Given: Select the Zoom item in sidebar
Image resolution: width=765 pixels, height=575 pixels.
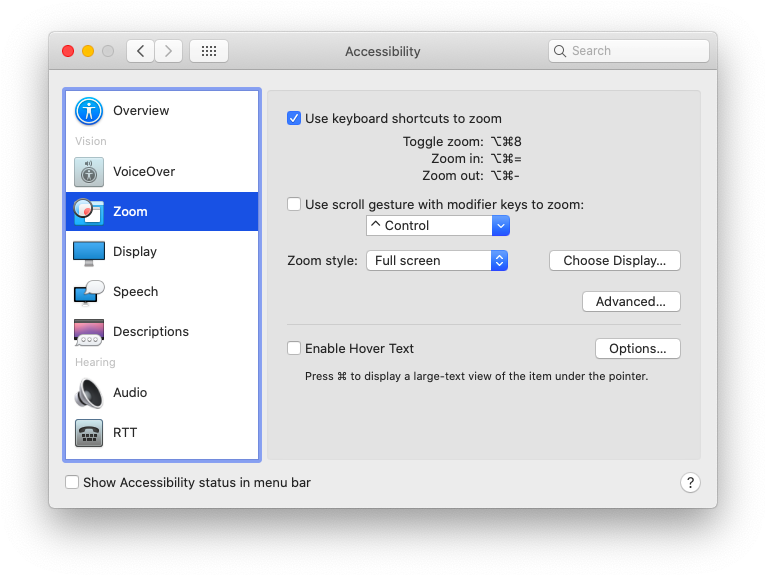Looking at the screenshot, I should [x=162, y=211].
